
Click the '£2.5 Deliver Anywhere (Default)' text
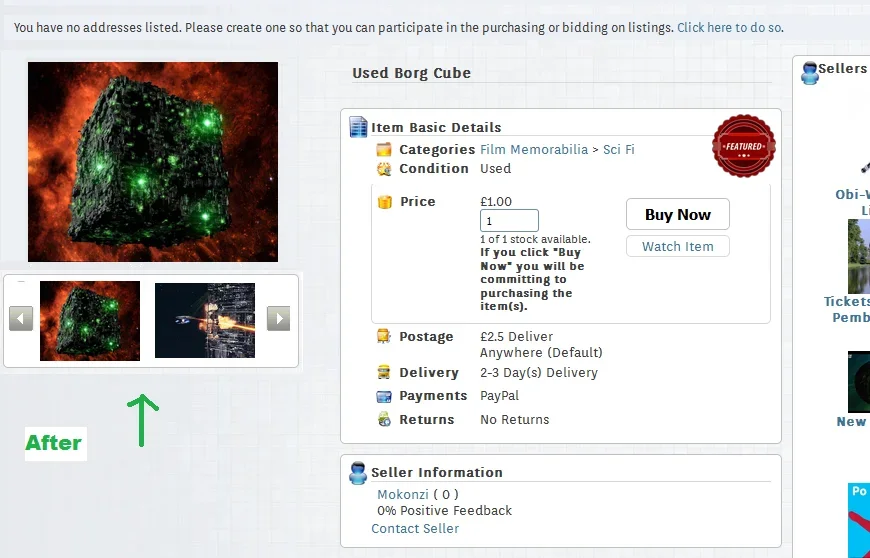[541, 344]
